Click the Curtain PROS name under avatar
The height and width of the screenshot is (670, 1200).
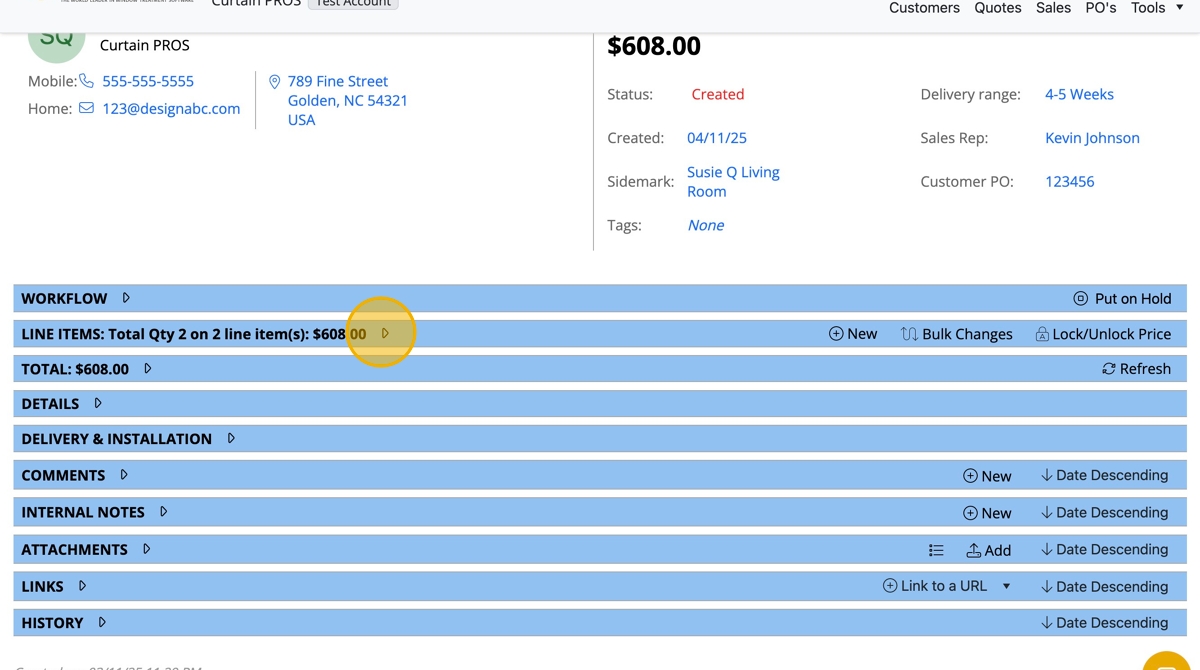pyautogui.click(x=145, y=45)
